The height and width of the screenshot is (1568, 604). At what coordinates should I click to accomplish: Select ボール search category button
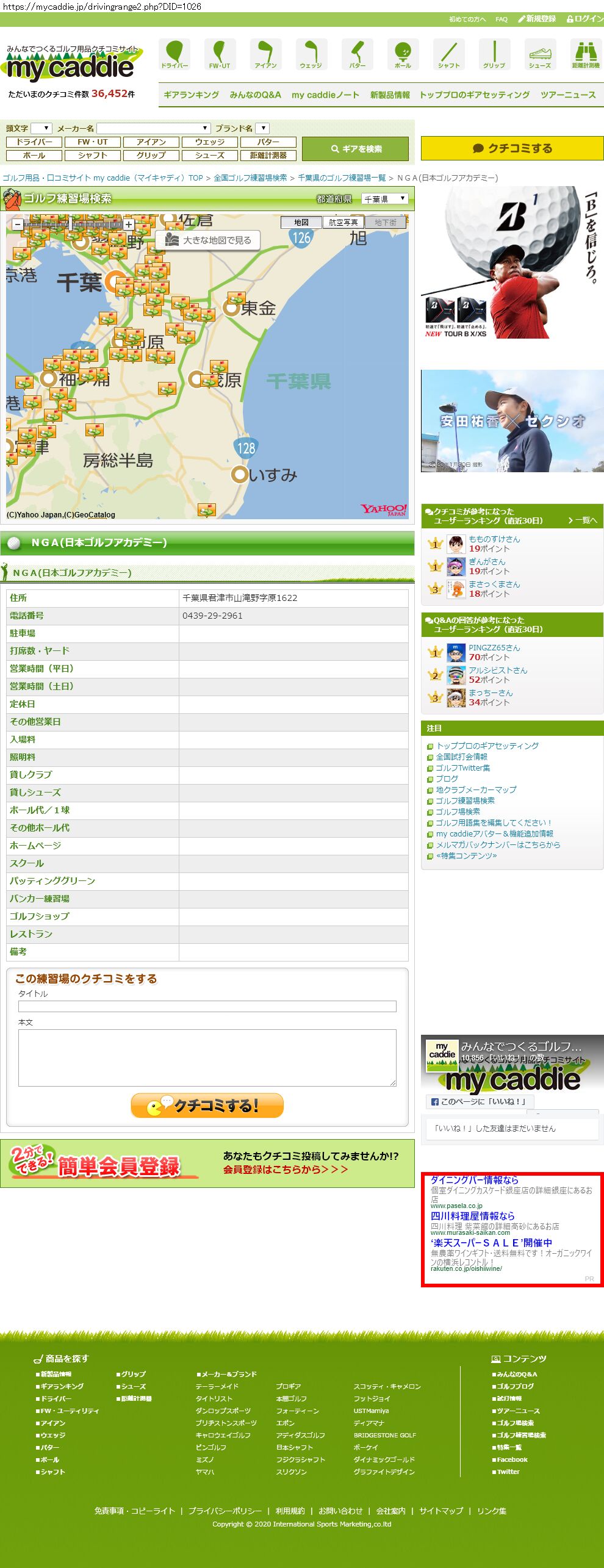point(34,156)
